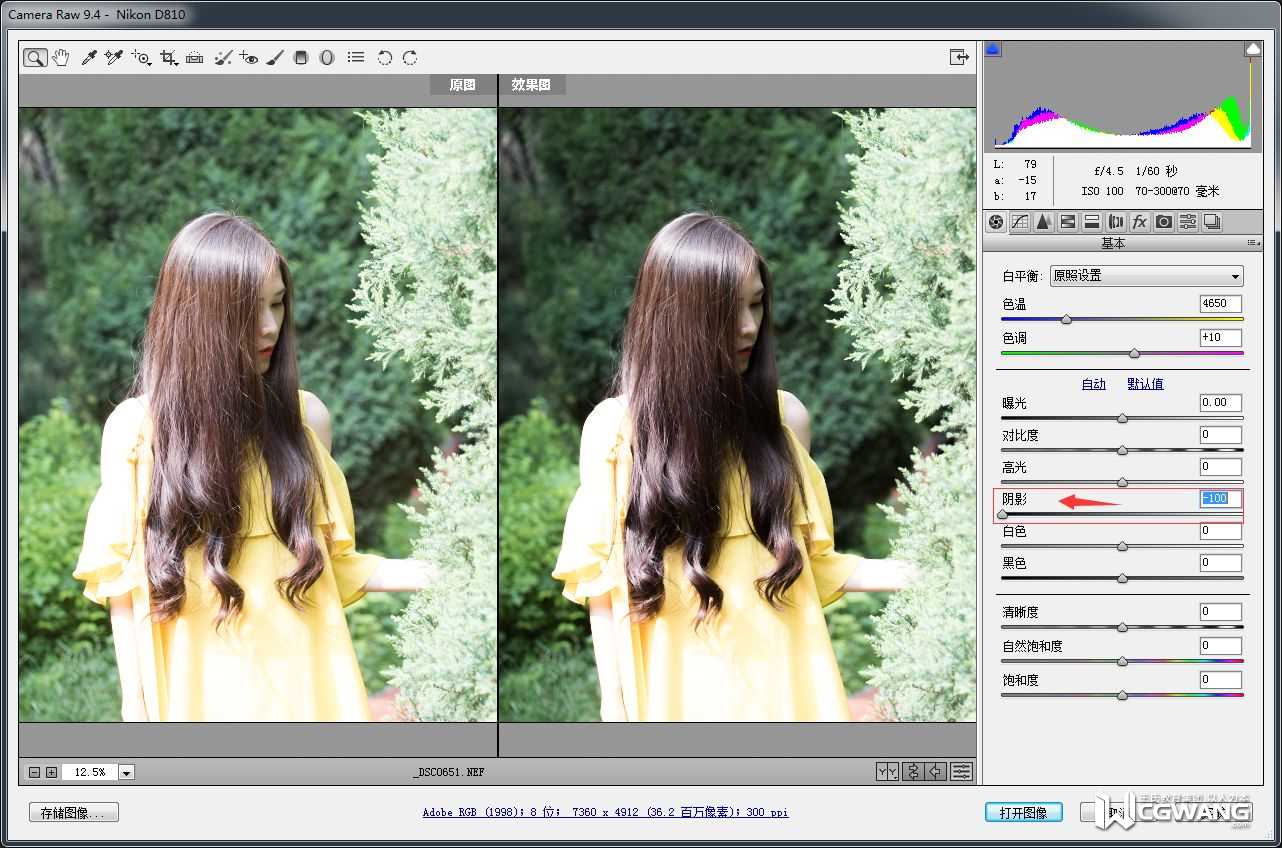Select the Hand tool
1282x848 pixels.
61,58
